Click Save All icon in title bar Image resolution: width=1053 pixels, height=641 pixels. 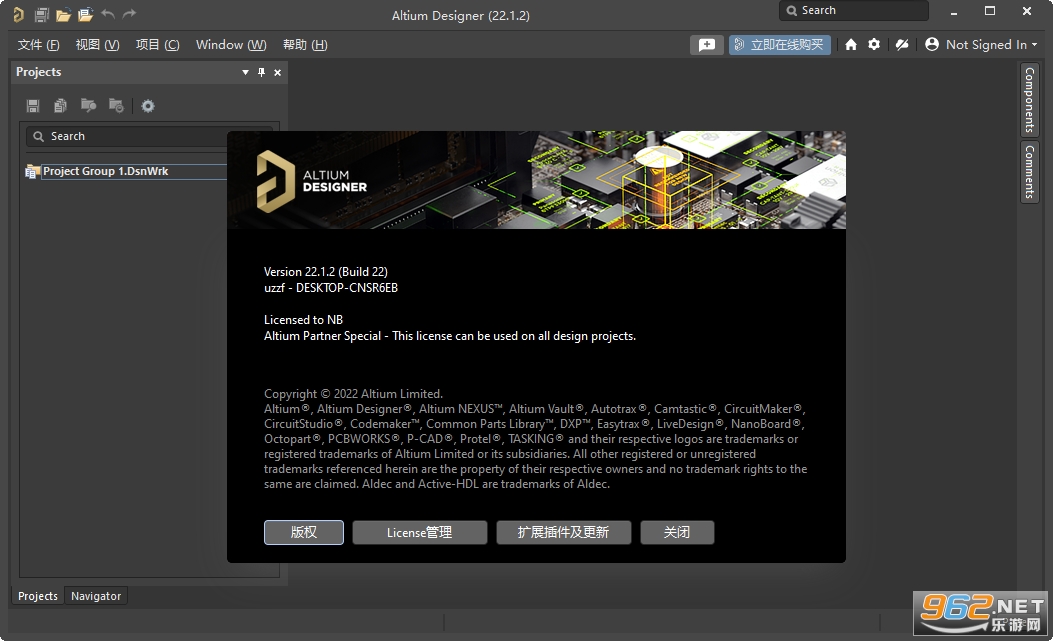coord(42,14)
